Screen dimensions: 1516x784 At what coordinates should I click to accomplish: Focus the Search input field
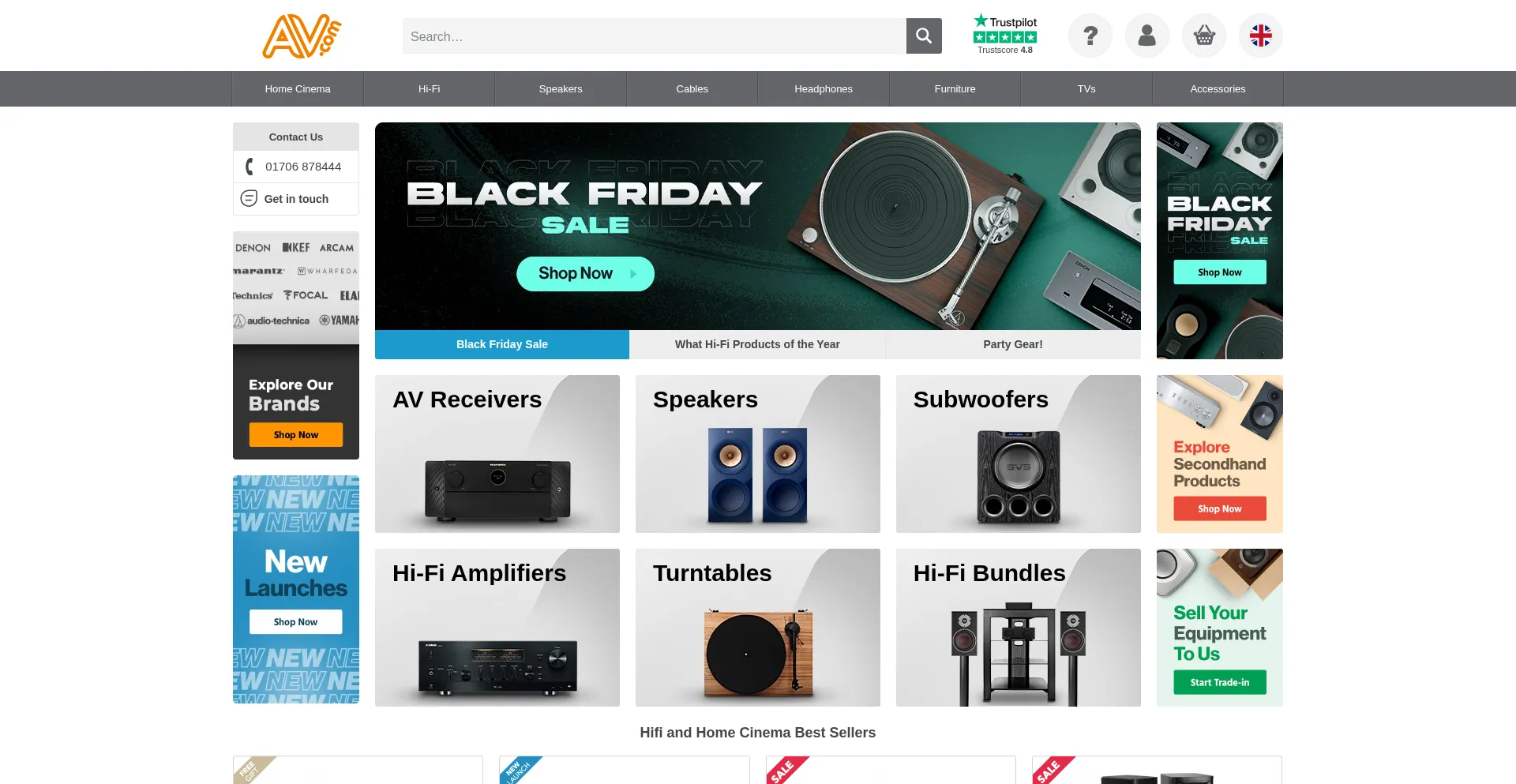[x=655, y=36]
